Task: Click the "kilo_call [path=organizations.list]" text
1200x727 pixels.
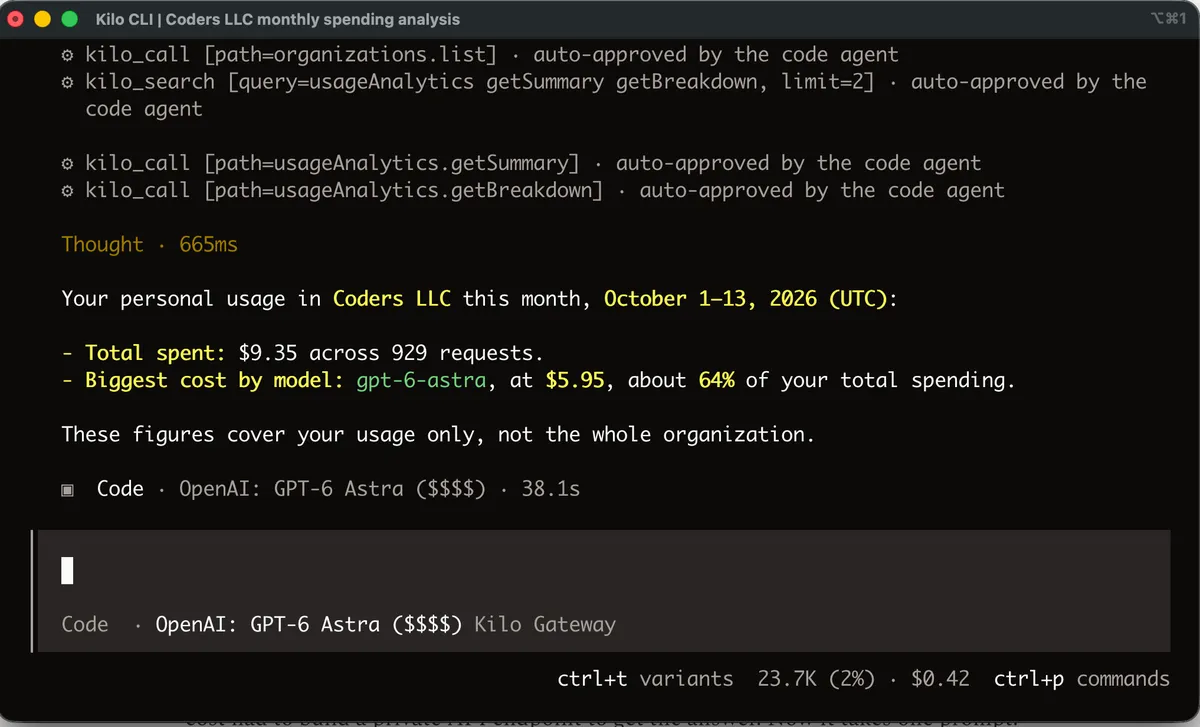Action: [291, 55]
